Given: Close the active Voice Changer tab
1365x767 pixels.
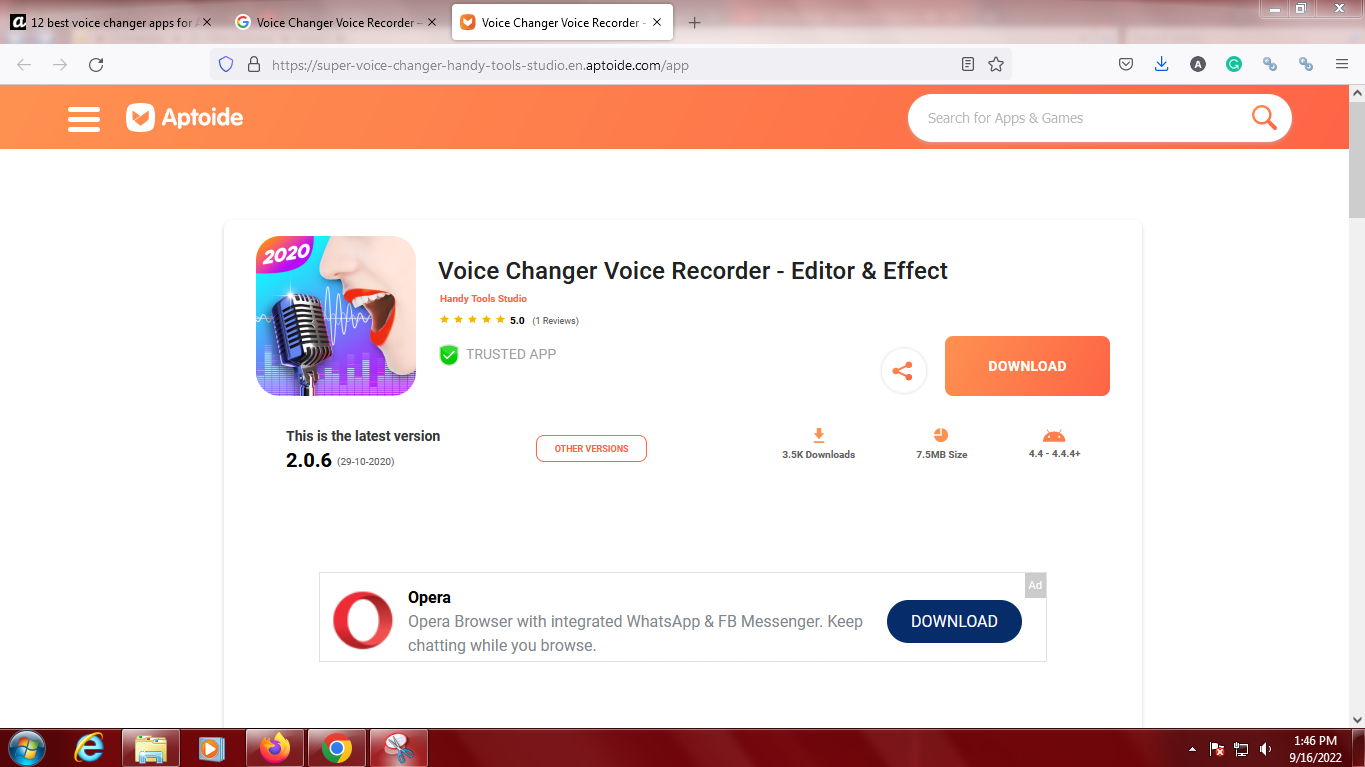Looking at the screenshot, I should 657,22.
